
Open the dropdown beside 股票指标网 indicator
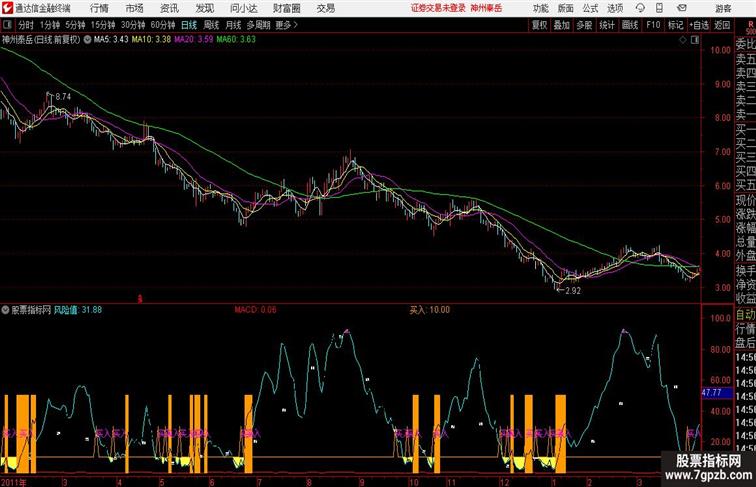coord(5,310)
